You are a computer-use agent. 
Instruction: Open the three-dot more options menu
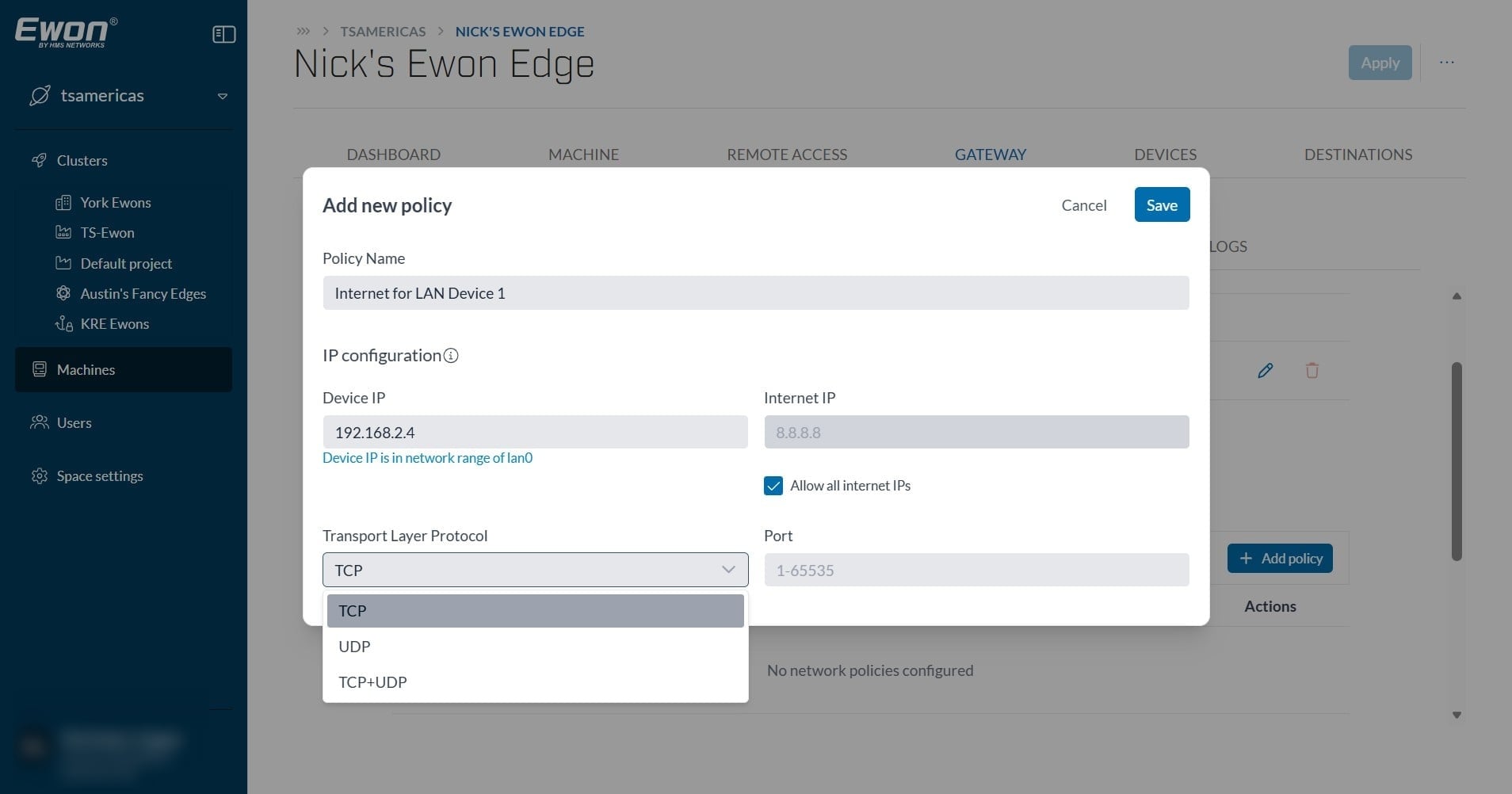pyautogui.click(x=1447, y=63)
